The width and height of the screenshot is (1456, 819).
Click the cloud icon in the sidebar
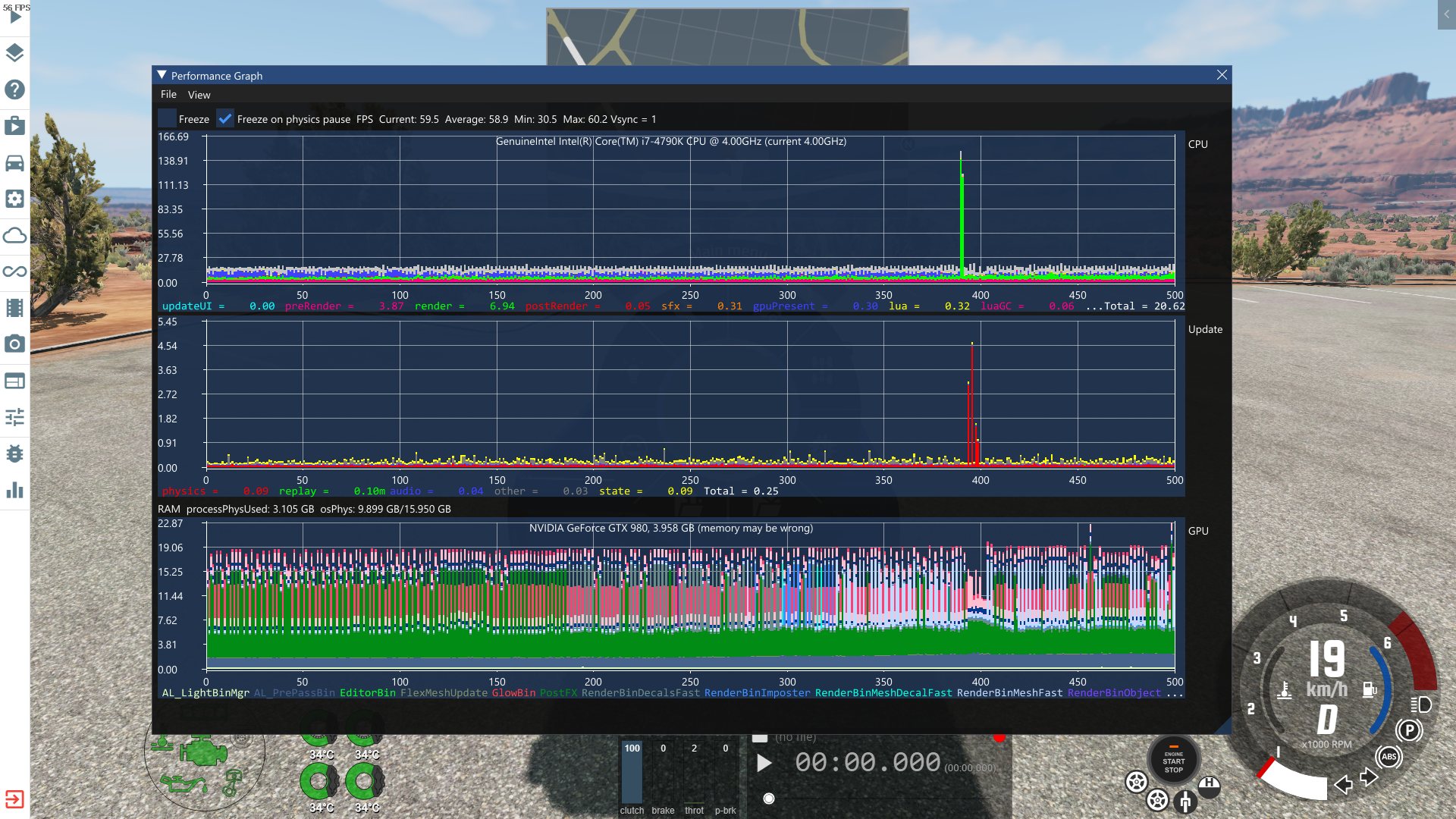click(15, 235)
